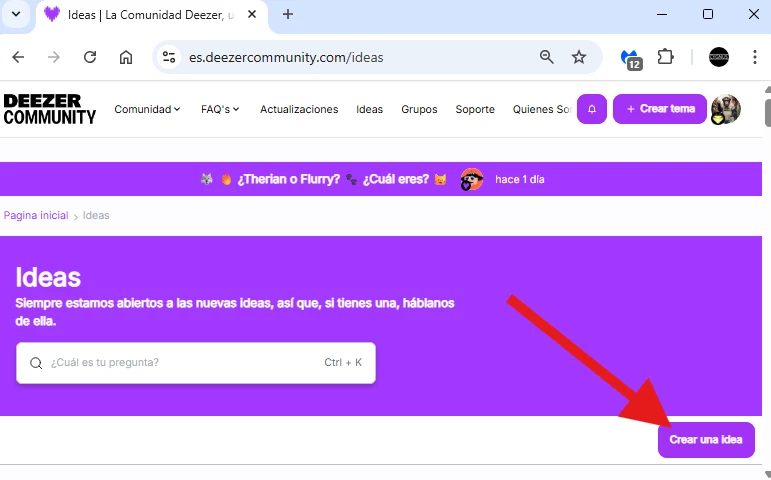Open the Extensions puzzle icon
This screenshot has height=480, width=771.
pyautogui.click(x=665, y=57)
